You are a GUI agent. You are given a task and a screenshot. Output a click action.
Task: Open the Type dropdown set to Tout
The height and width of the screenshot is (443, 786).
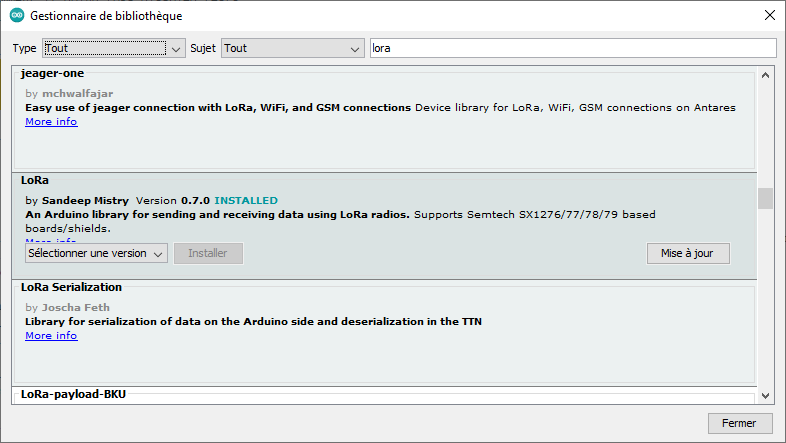(113, 48)
